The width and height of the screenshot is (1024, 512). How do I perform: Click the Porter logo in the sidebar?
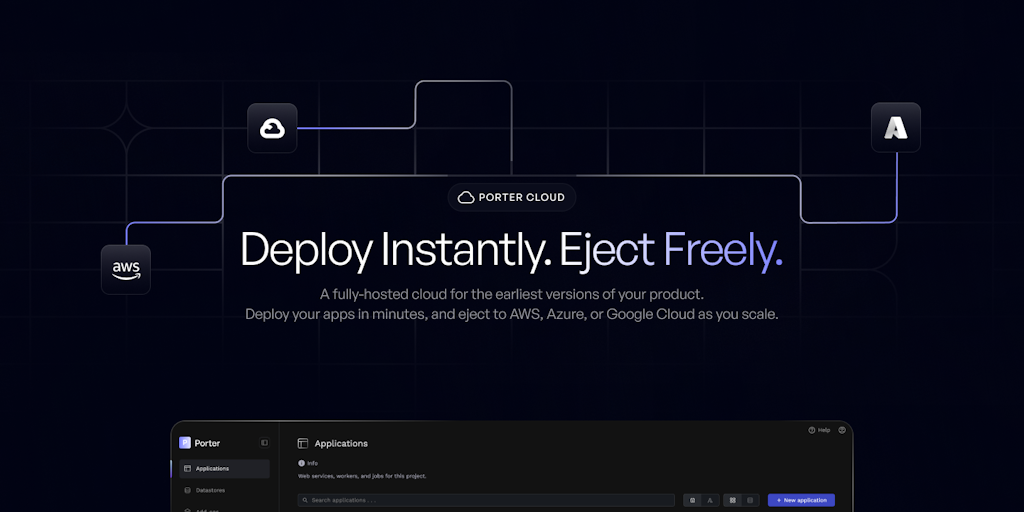pos(199,443)
